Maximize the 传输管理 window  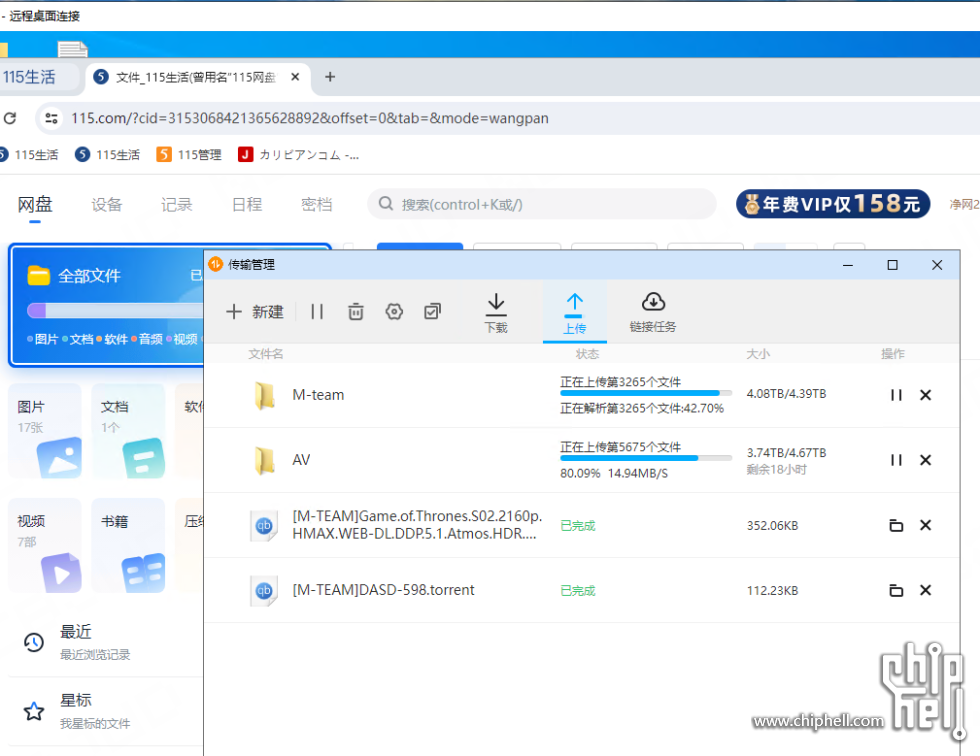[x=892, y=266]
